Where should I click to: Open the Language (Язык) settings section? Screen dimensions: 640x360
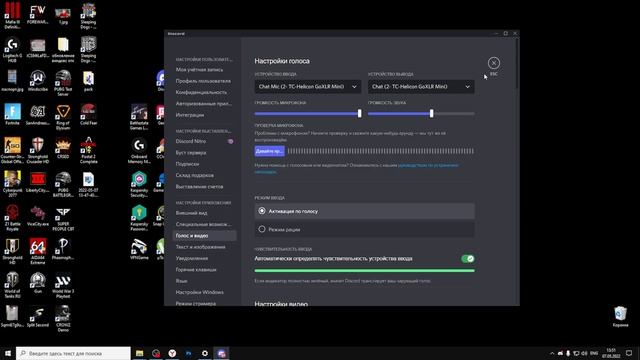coord(182,281)
